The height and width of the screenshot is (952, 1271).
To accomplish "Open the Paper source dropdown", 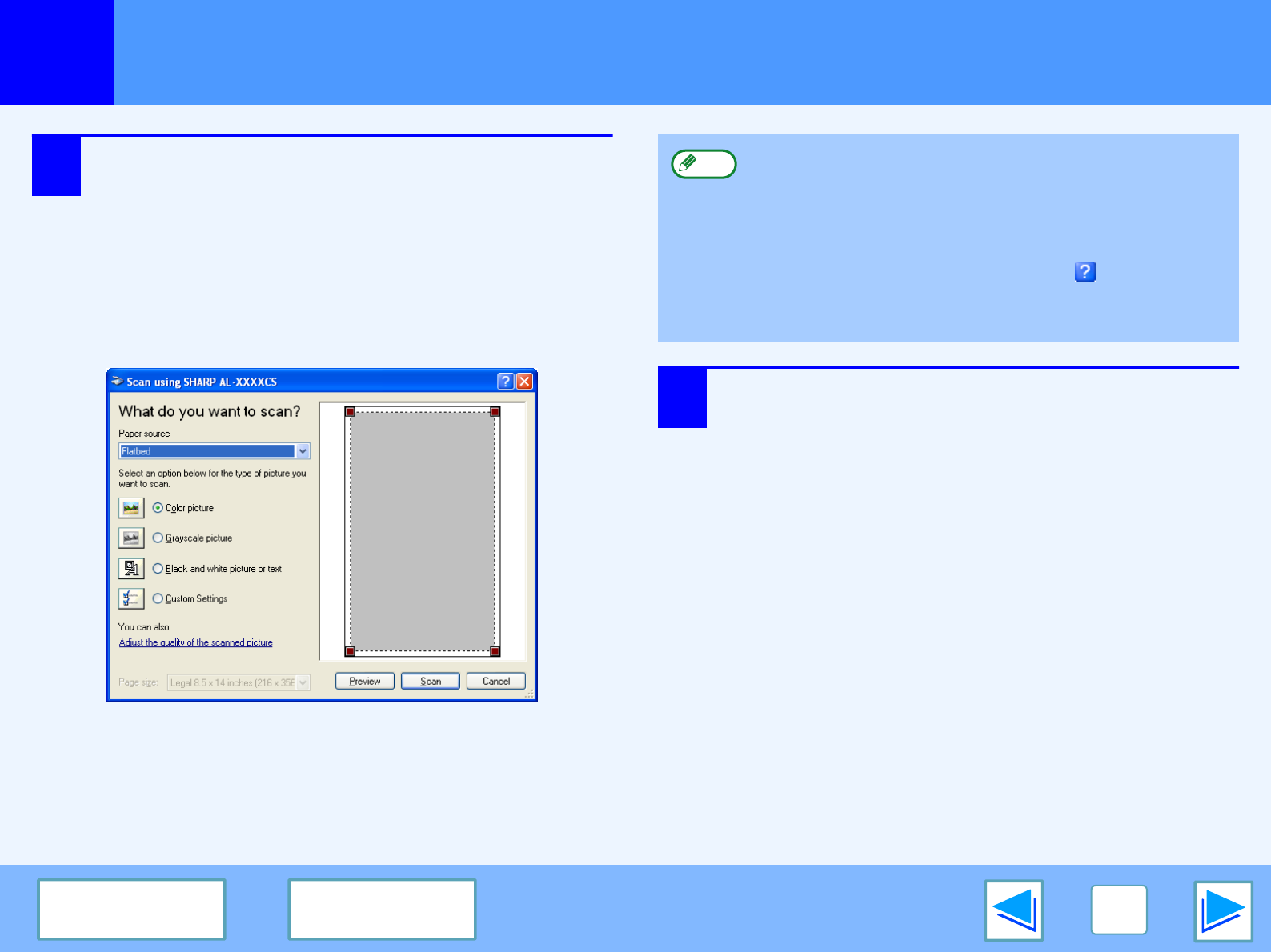I will pos(303,451).
